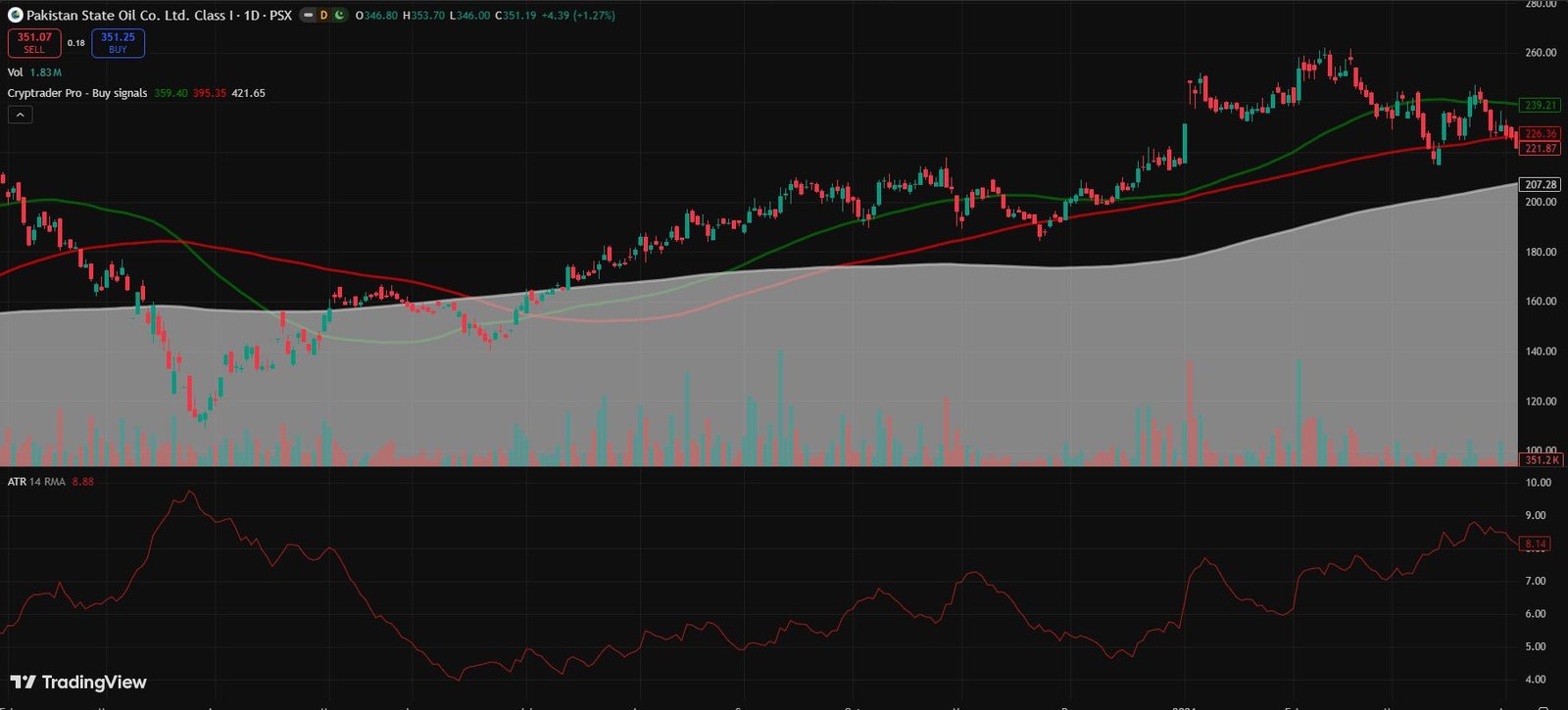Click the green 359.40 indicator value
The height and width of the screenshot is (710, 1568).
pos(171,93)
